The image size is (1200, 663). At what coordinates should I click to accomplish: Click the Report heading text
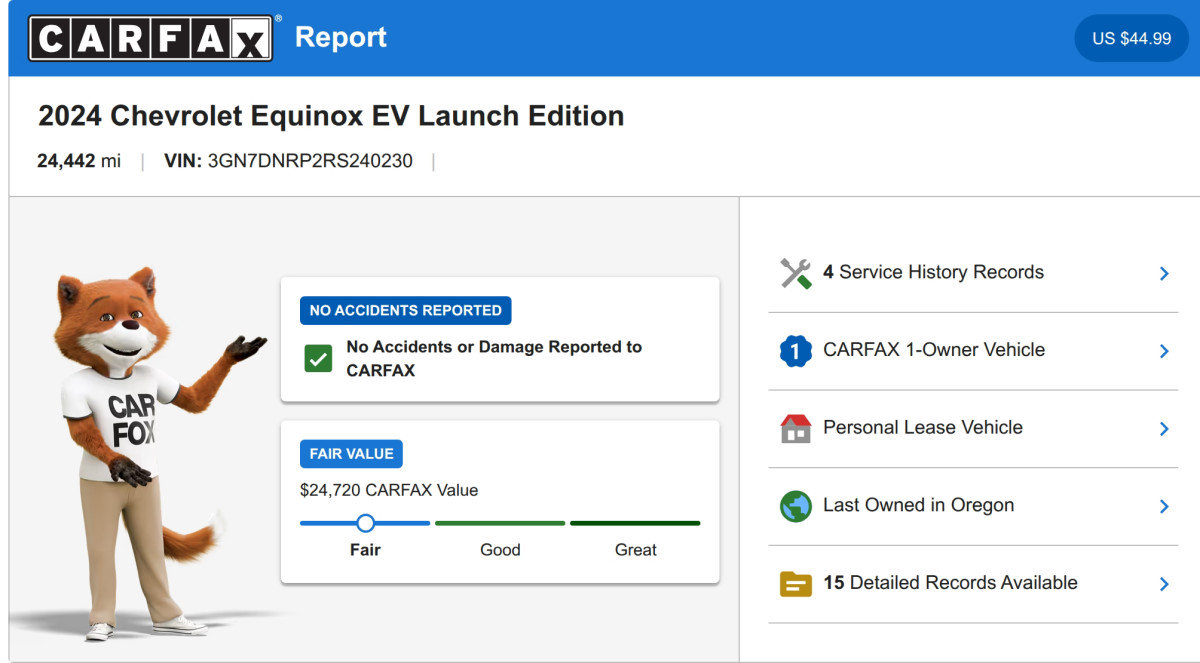pos(341,37)
